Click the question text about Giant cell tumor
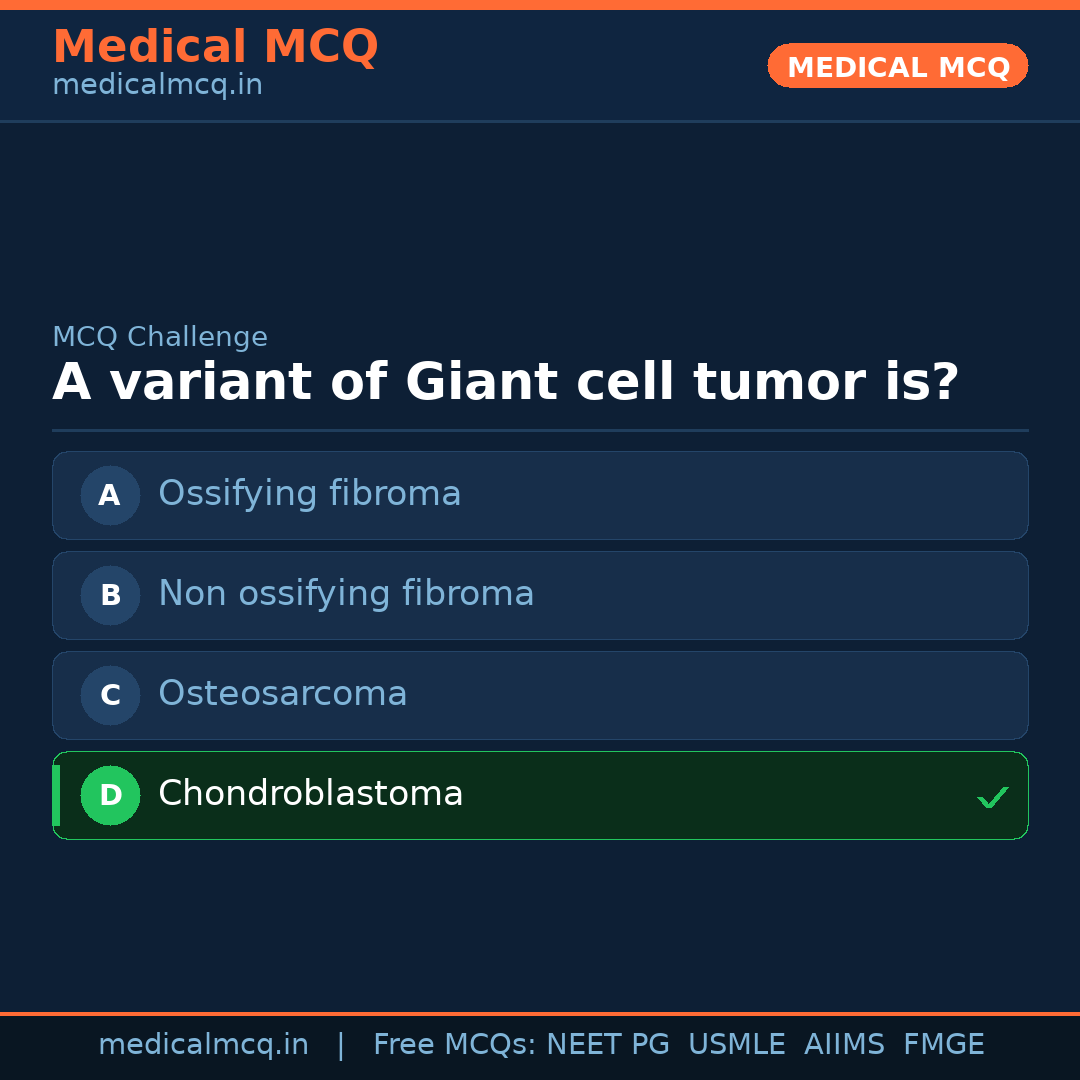Image resolution: width=1080 pixels, height=1080 pixels. tap(505, 383)
